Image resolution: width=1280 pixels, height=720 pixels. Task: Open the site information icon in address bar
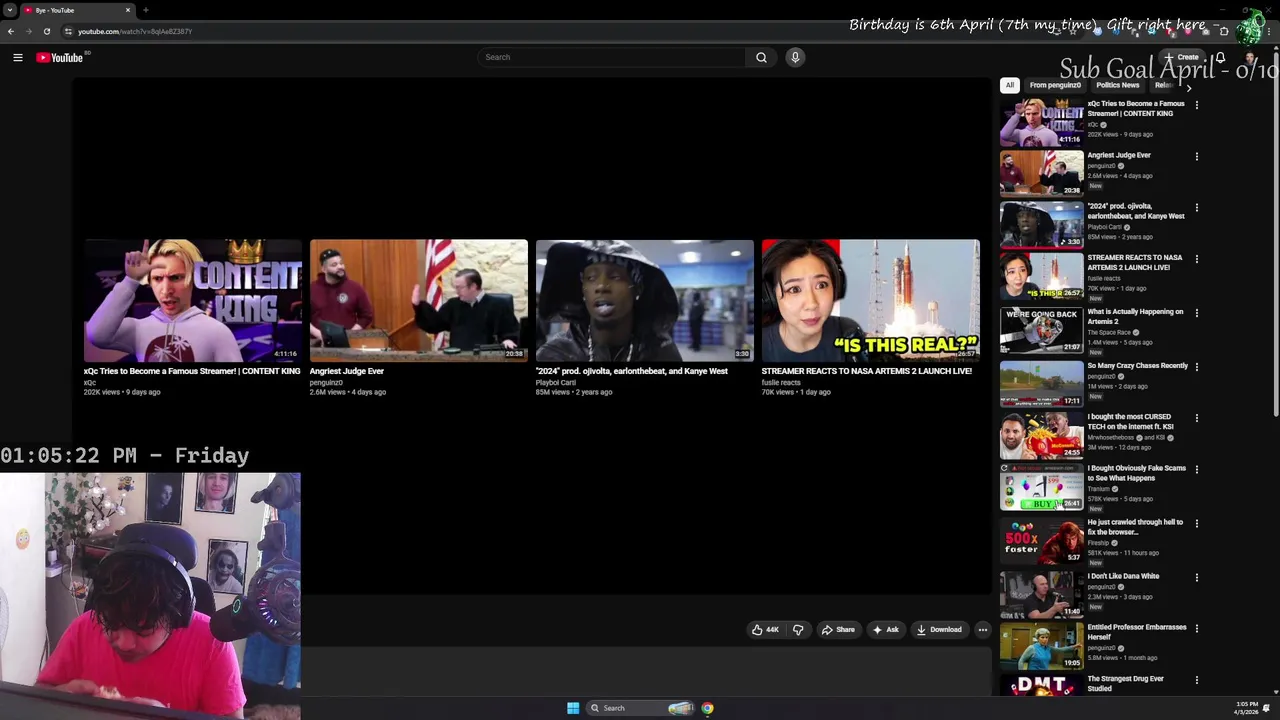tap(68, 31)
